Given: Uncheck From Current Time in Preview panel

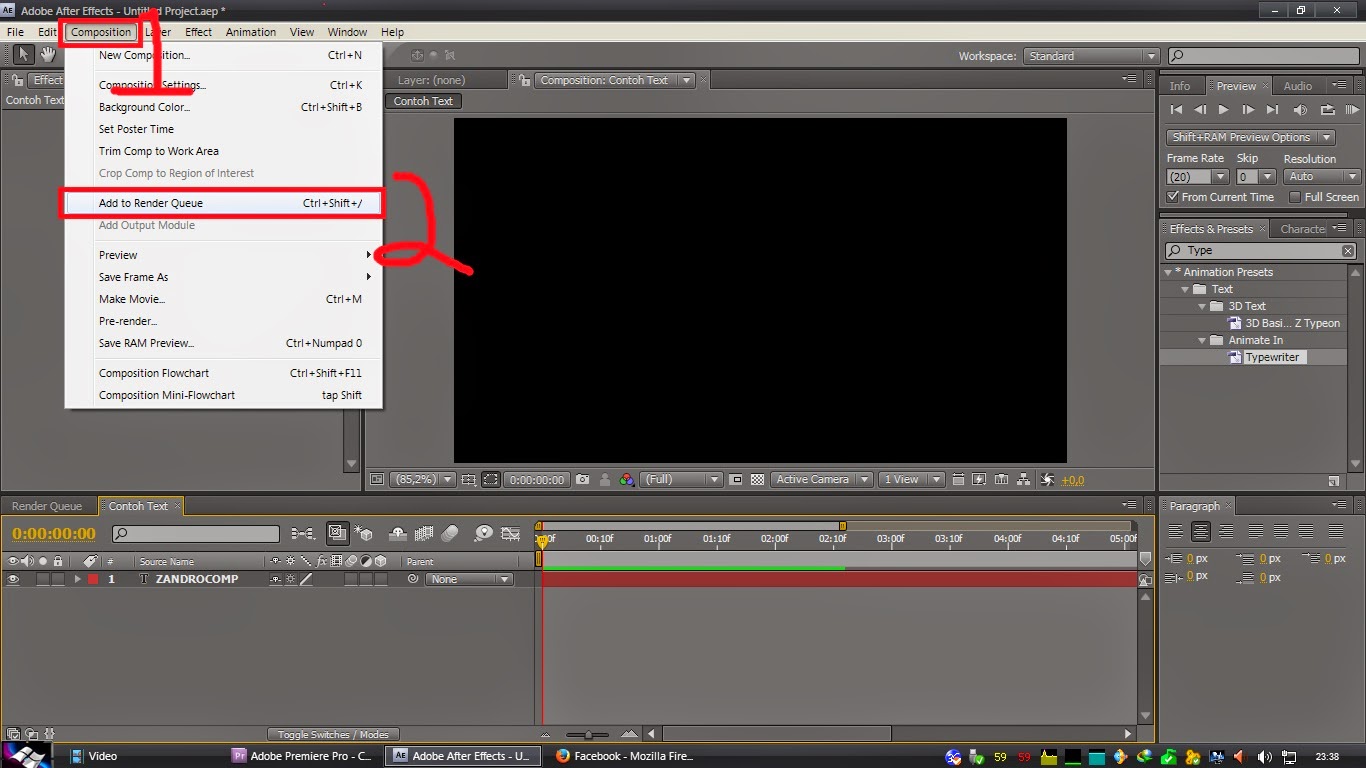Looking at the screenshot, I should click(x=1171, y=197).
